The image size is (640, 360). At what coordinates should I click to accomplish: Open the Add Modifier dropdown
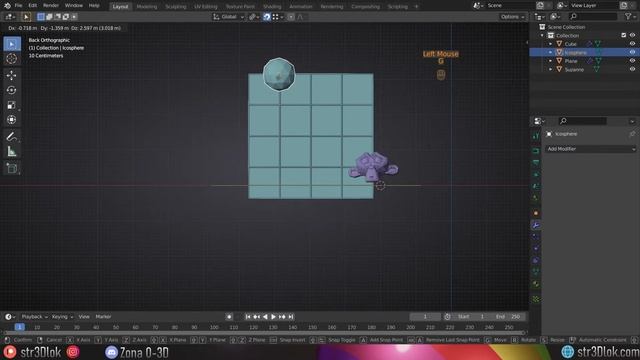591,149
